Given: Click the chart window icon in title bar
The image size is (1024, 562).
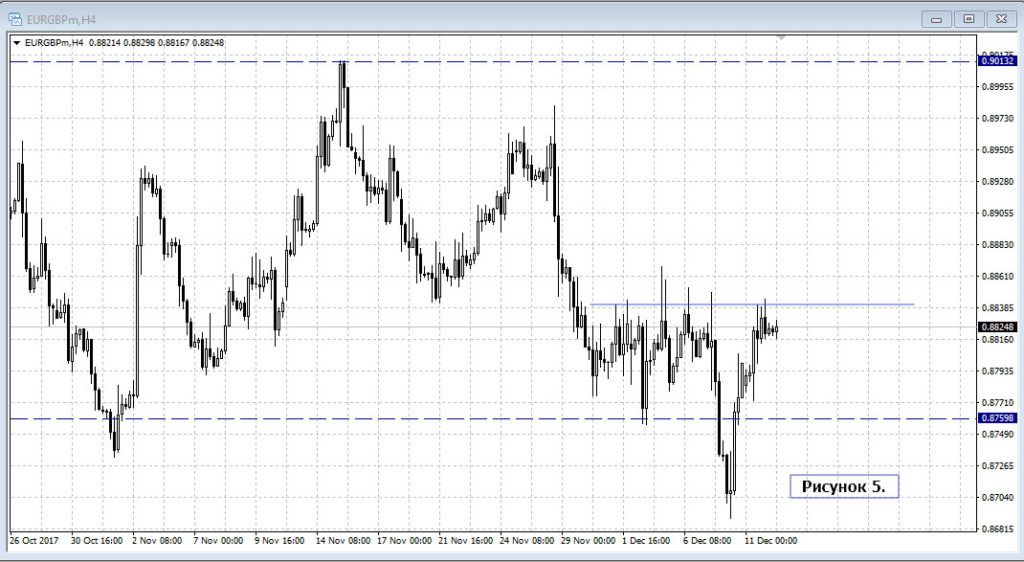Looking at the screenshot, I should pyautogui.click(x=16, y=18).
